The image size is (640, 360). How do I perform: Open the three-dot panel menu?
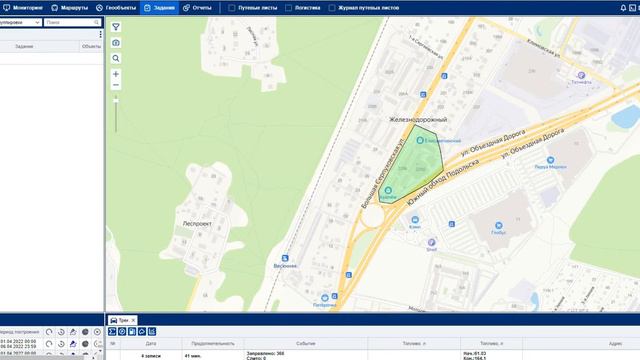100,35
